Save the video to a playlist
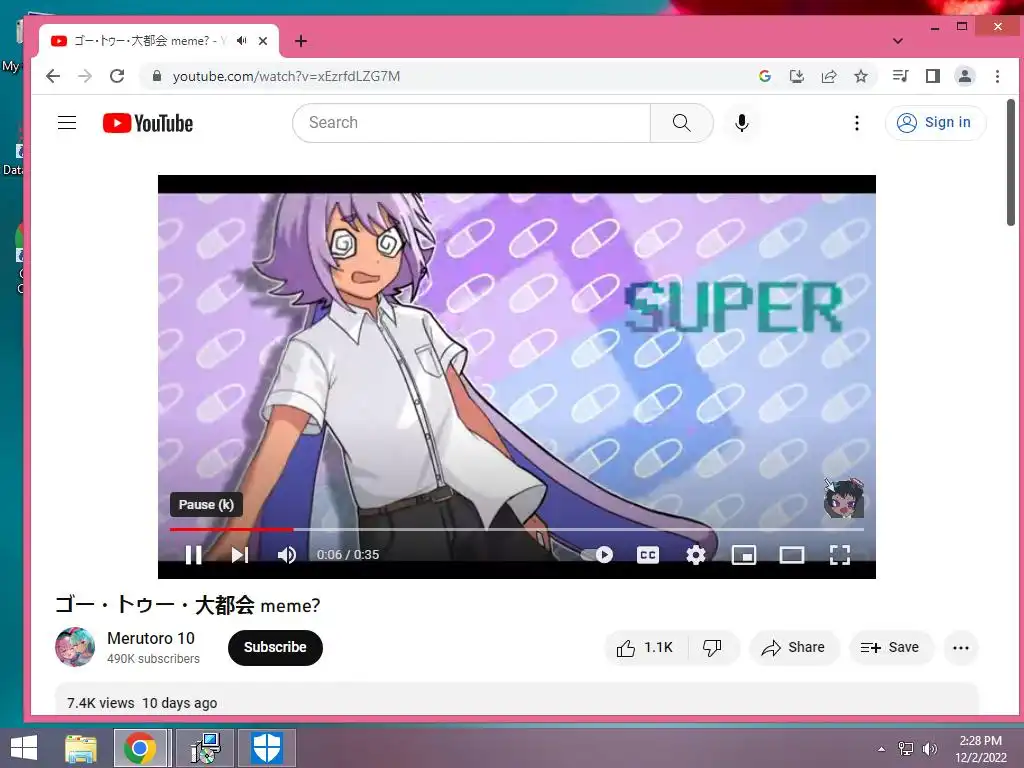 (891, 647)
